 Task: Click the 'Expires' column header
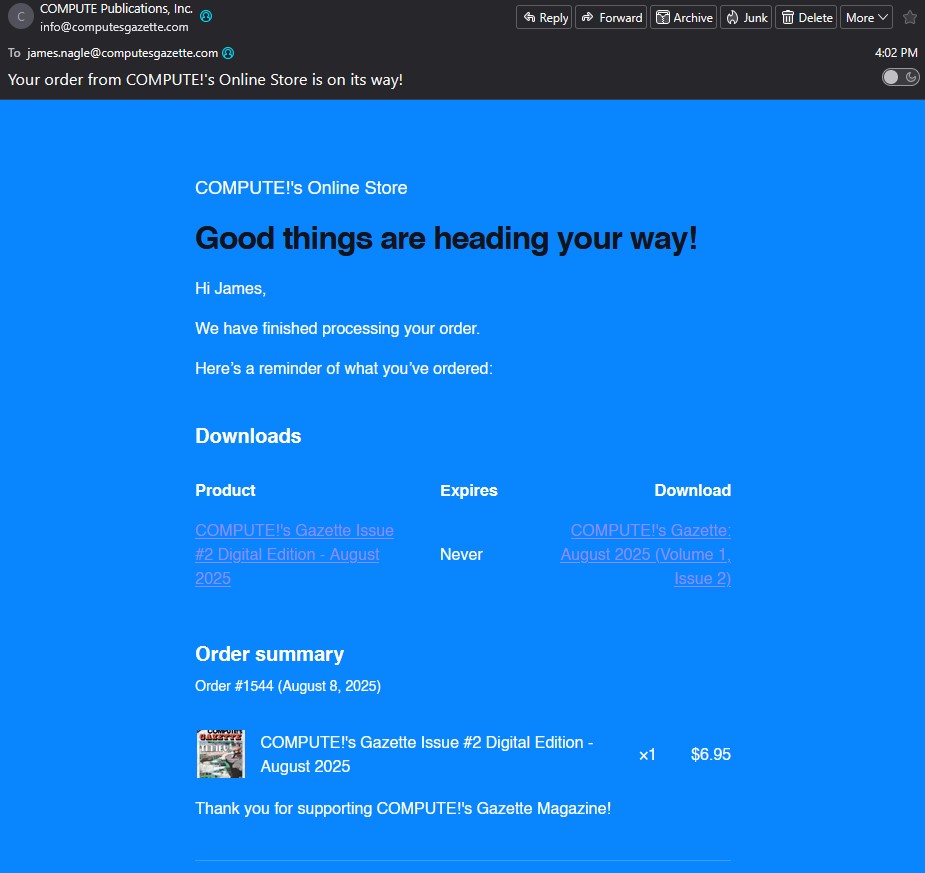[469, 490]
